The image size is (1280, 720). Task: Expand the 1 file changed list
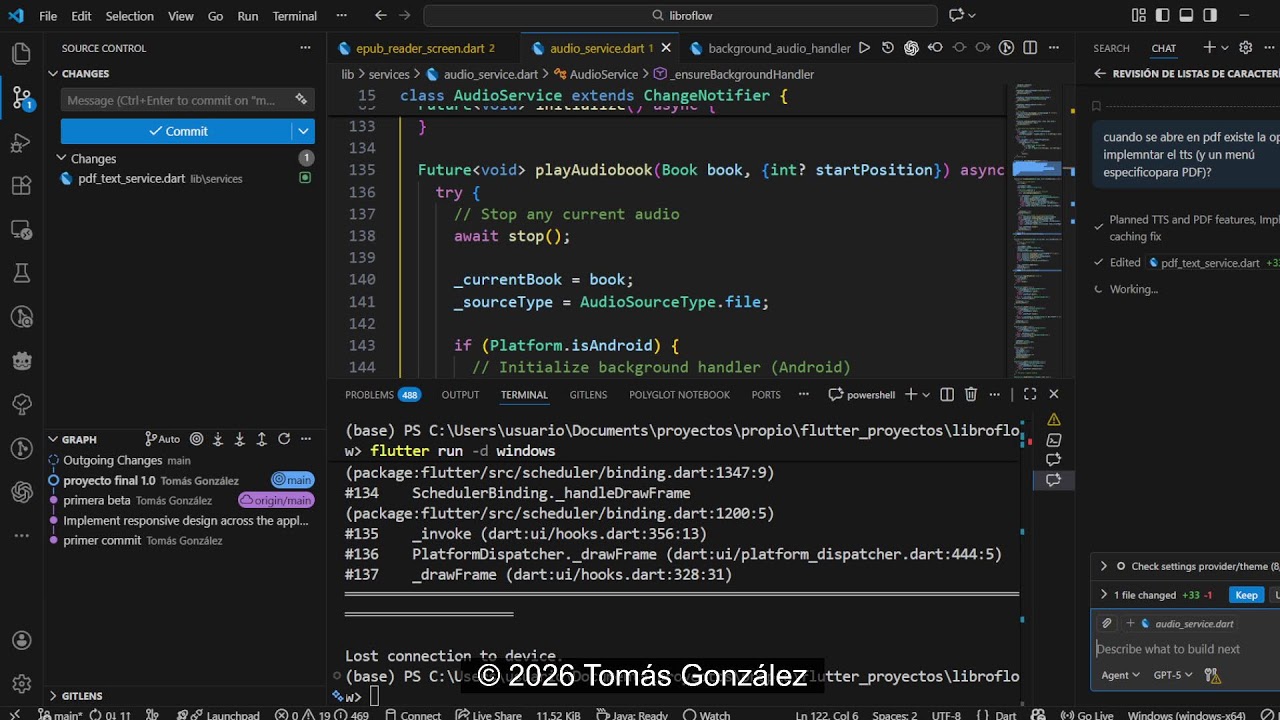click(1104, 595)
